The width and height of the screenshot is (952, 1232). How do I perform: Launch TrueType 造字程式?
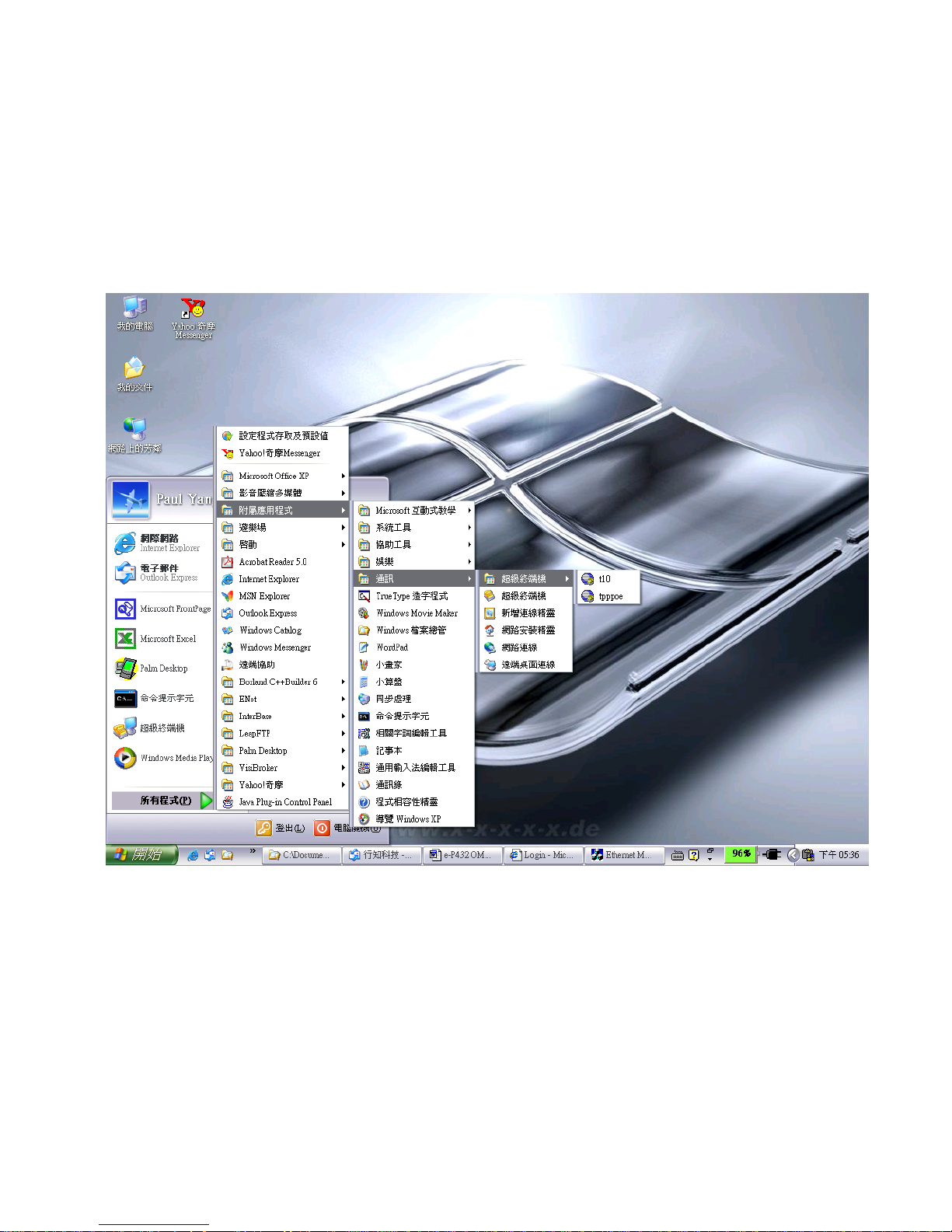tap(414, 596)
